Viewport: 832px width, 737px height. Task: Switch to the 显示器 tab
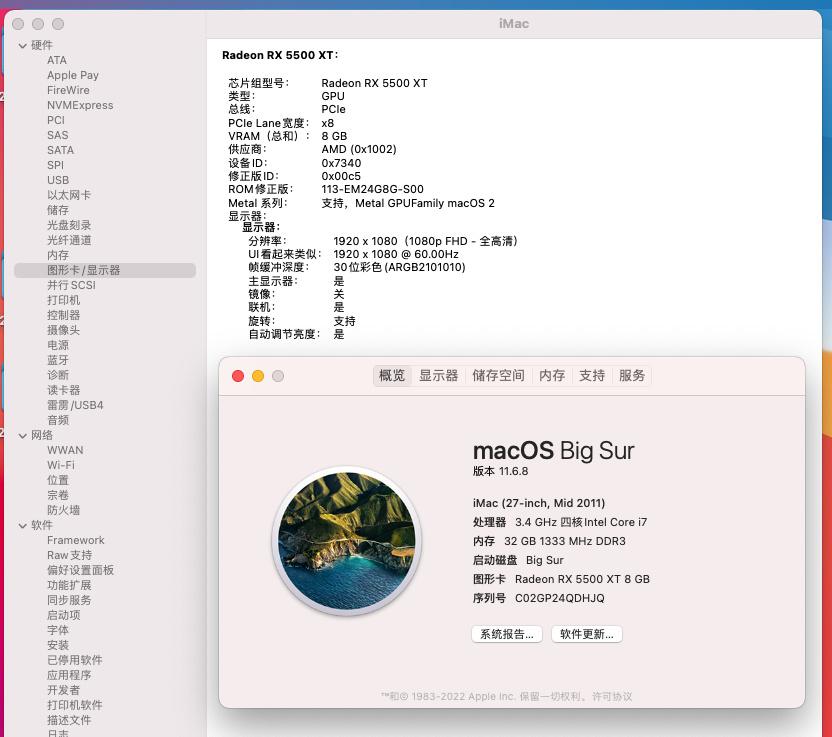(x=438, y=376)
